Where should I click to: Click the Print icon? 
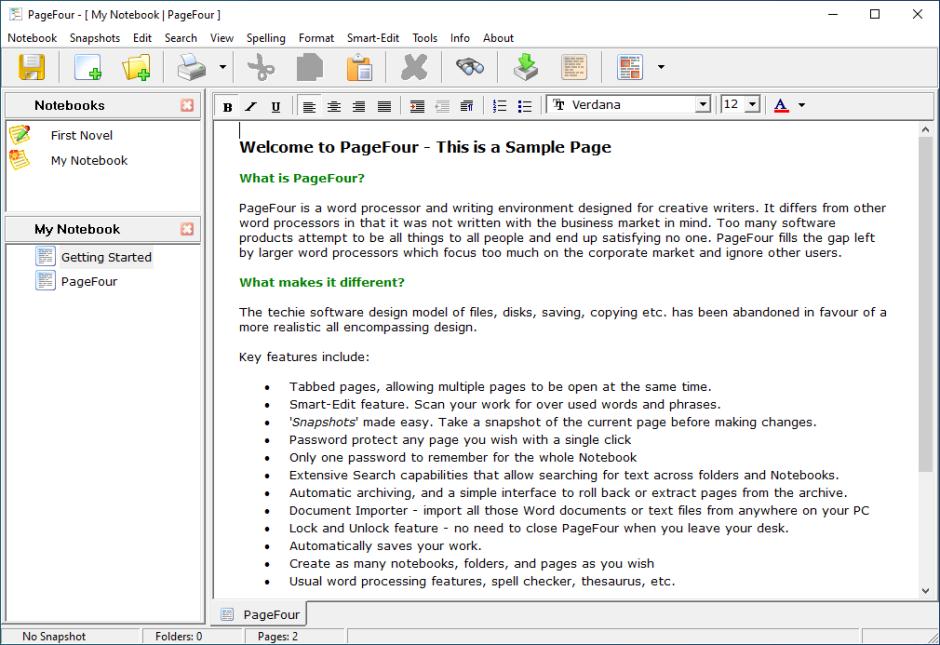pos(191,67)
